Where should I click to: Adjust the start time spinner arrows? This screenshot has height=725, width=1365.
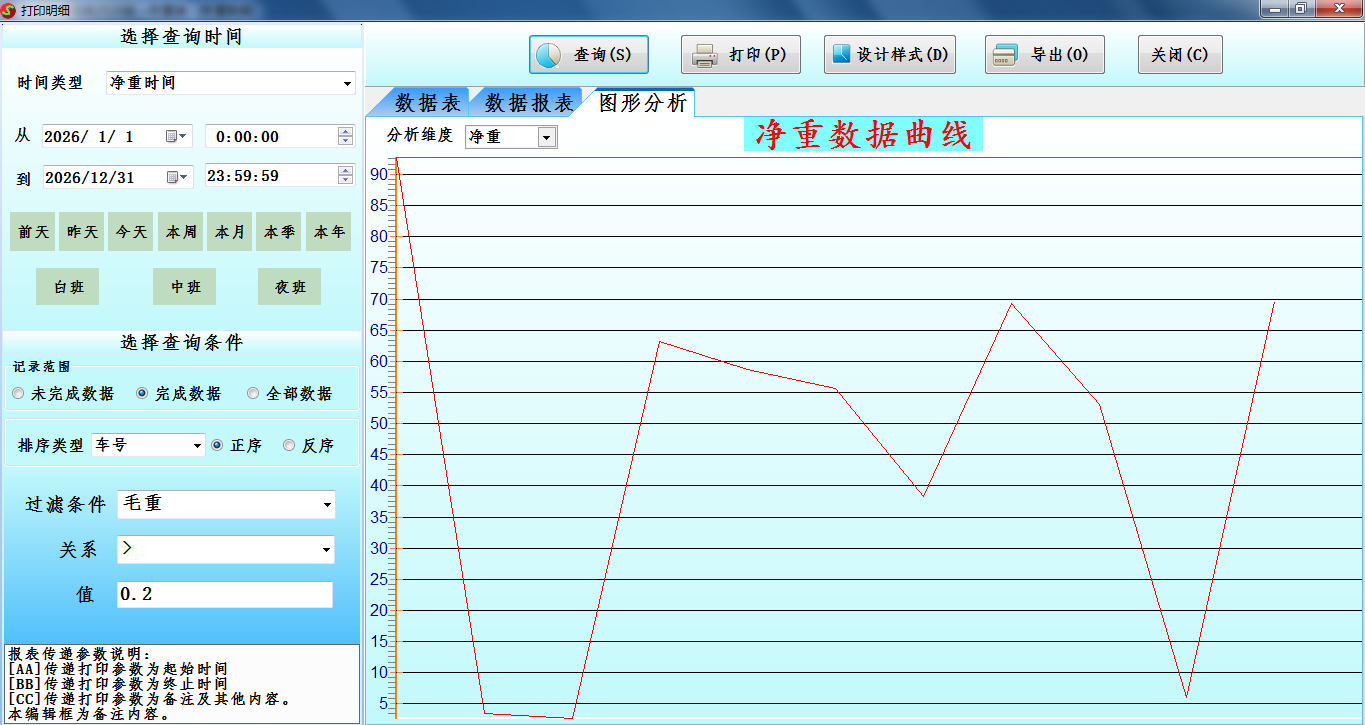click(x=346, y=136)
